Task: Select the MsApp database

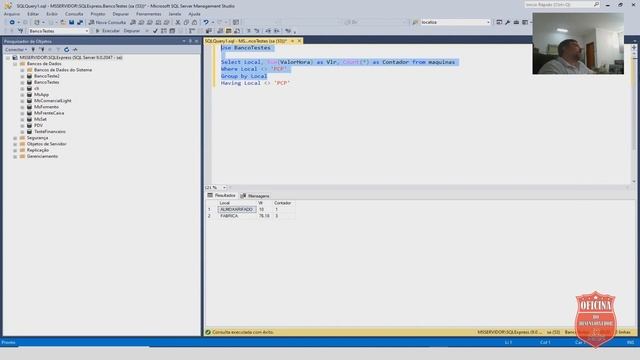Action: (x=41, y=95)
